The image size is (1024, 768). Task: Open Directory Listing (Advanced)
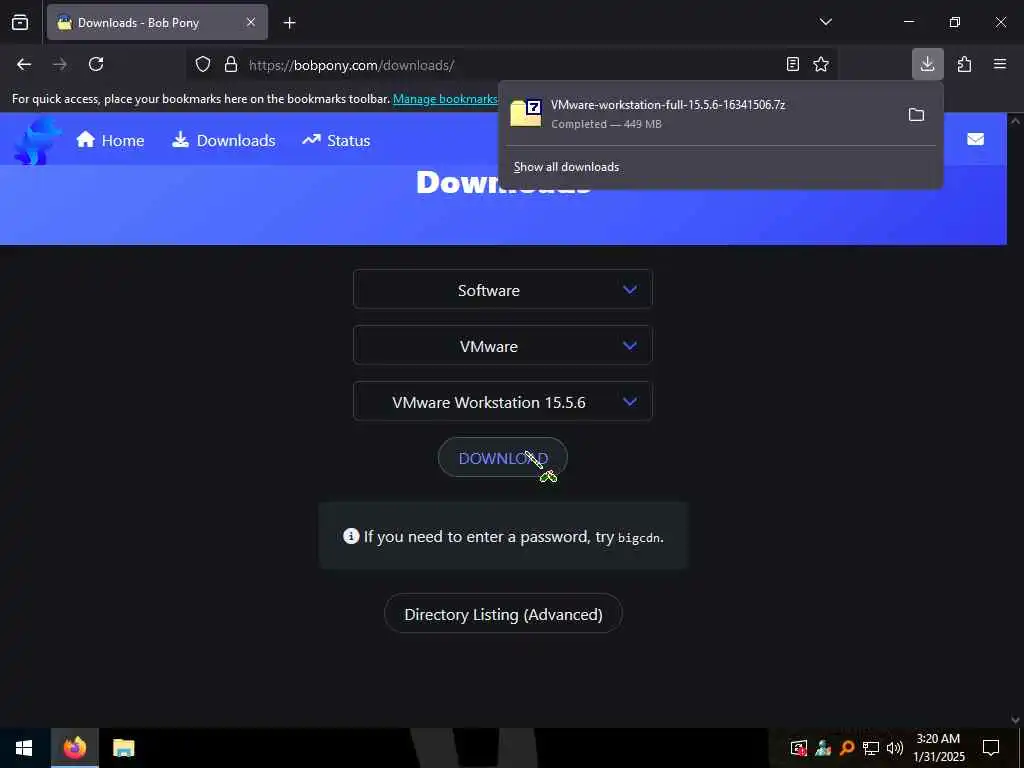503,614
